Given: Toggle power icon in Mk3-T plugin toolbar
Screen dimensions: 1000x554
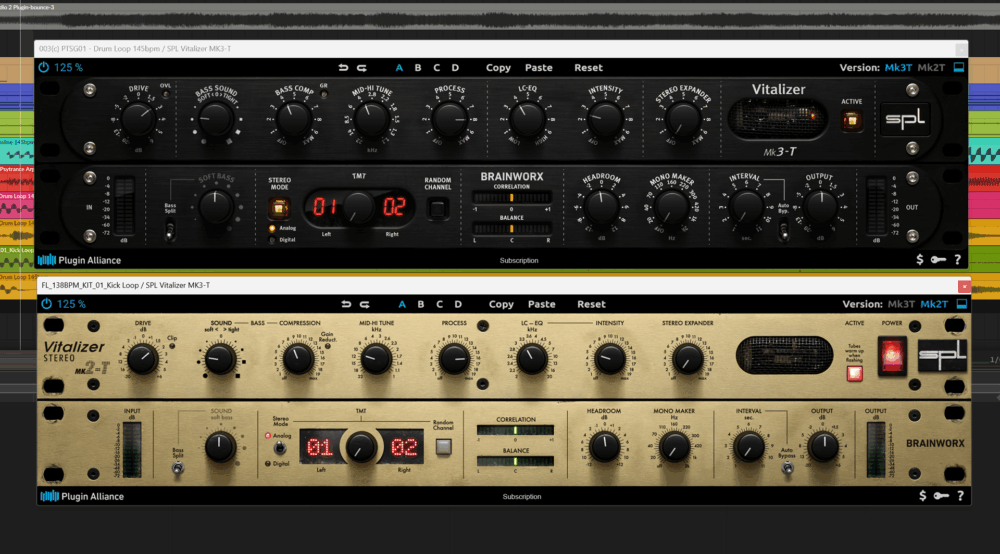Looking at the screenshot, I should (x=43, y=68).
